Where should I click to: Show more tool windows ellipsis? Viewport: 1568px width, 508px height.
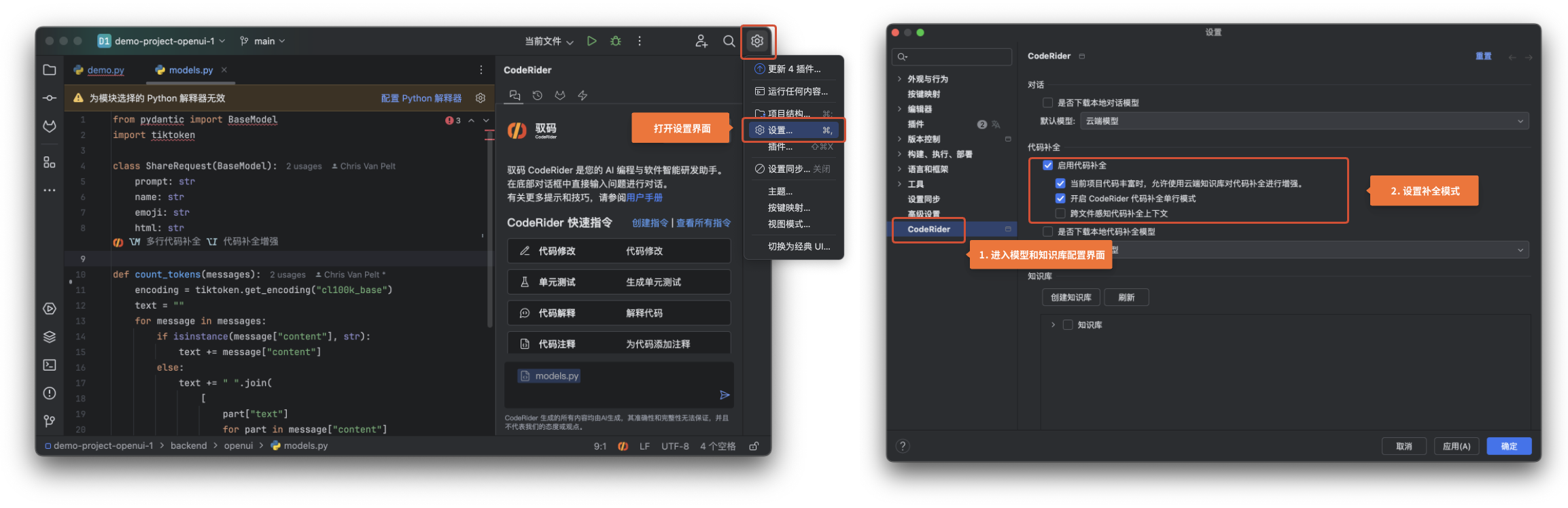(50, 190)
